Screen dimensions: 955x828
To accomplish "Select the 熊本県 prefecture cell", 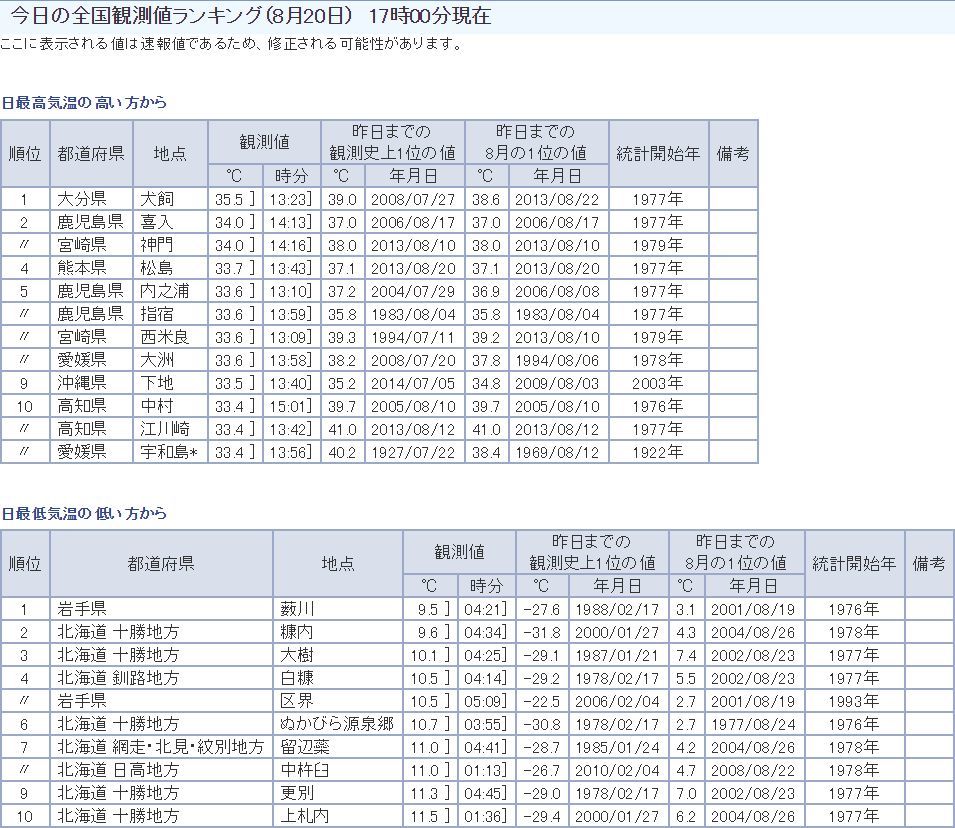I will [82, 268].
